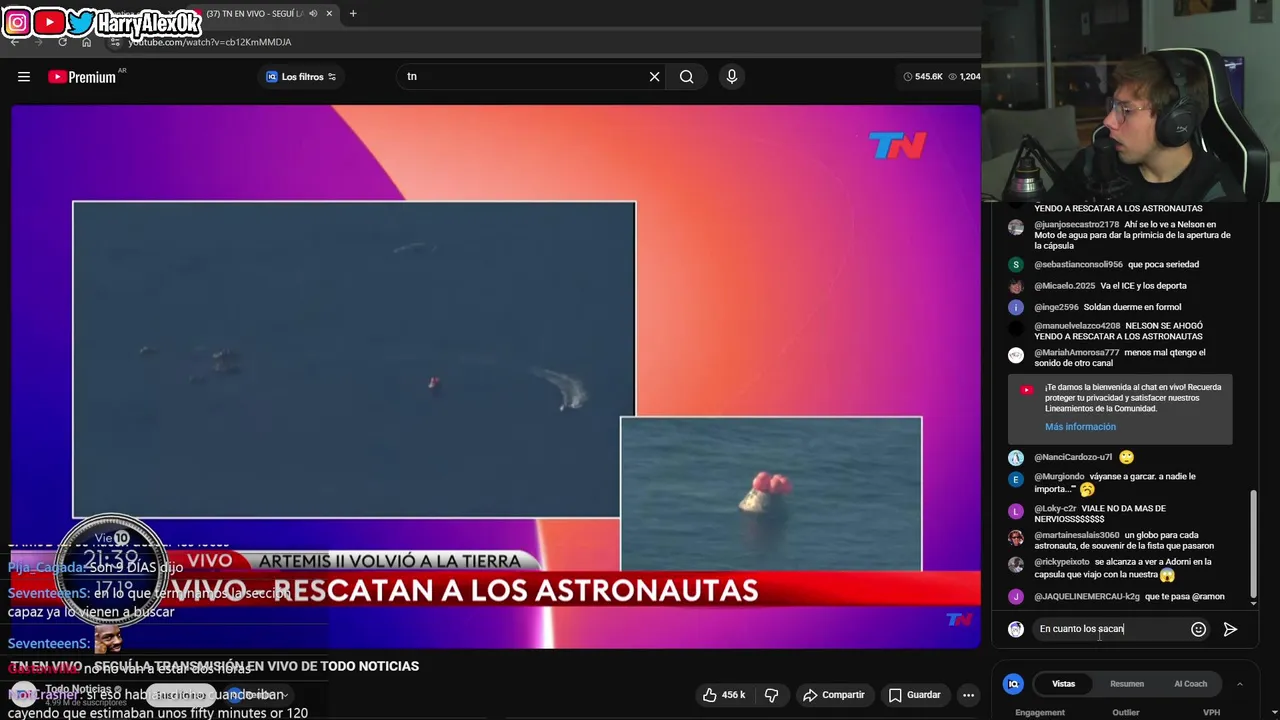Open the emoji picker in live chat
1280x720 pixels.
tap(1199, 629)
